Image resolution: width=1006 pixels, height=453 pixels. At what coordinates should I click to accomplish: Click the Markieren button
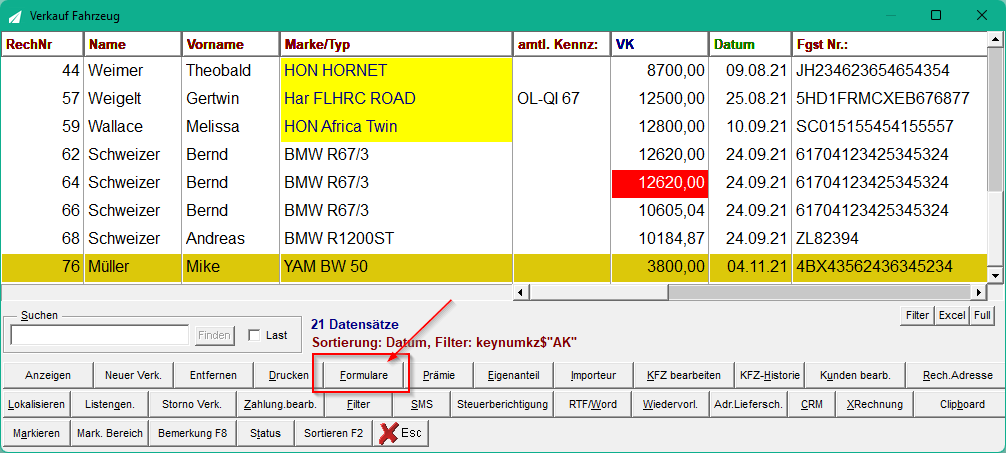tap(36, 433)
